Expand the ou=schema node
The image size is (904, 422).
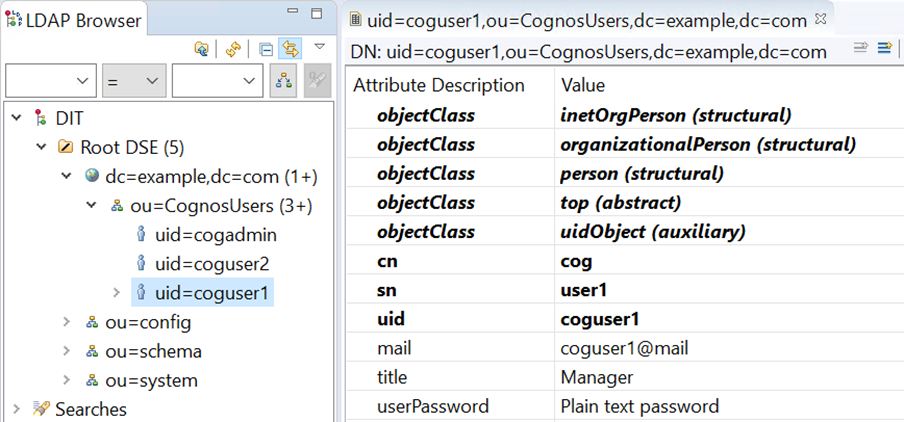coord(66,351)
